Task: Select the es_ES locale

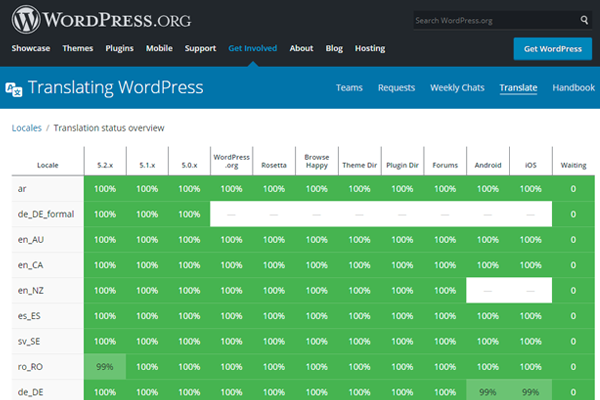Action: click(29, 316)
